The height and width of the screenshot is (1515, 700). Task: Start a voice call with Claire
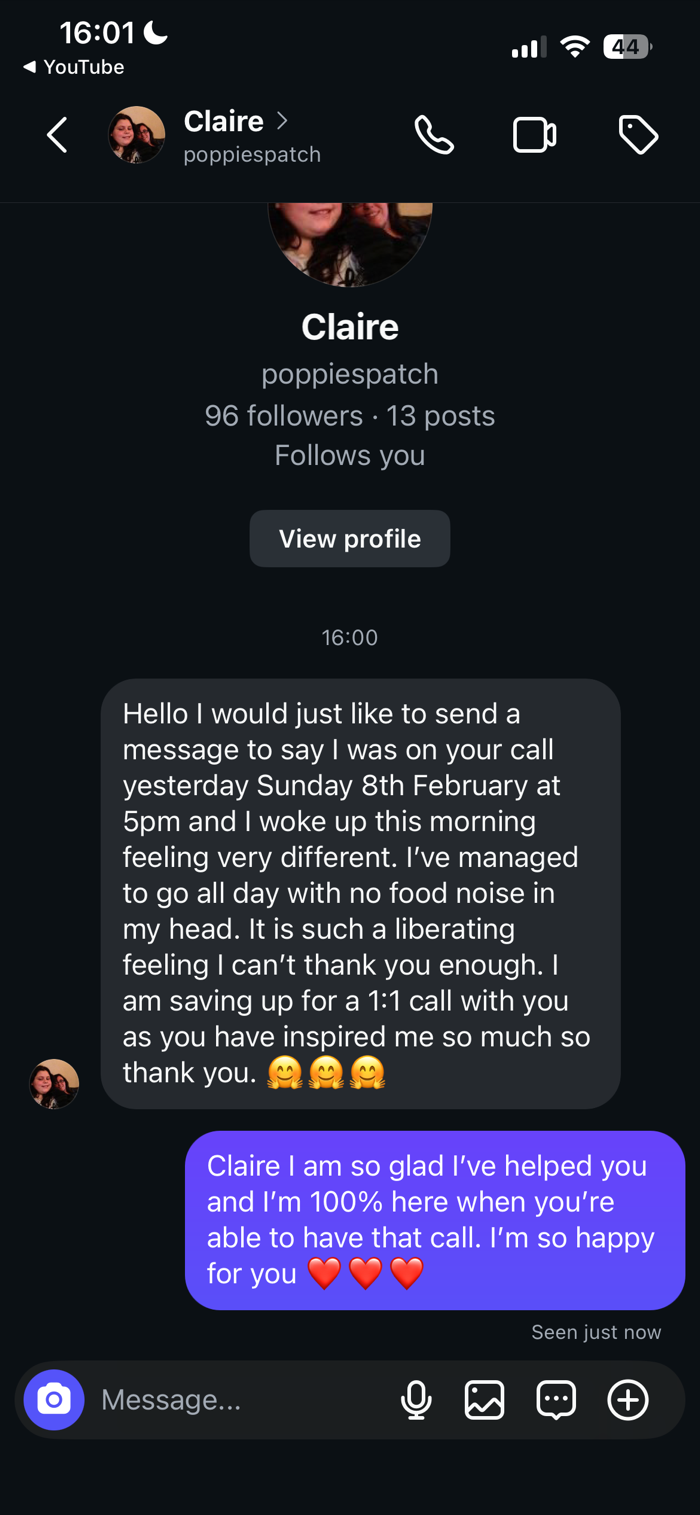(x=435, y=133)
